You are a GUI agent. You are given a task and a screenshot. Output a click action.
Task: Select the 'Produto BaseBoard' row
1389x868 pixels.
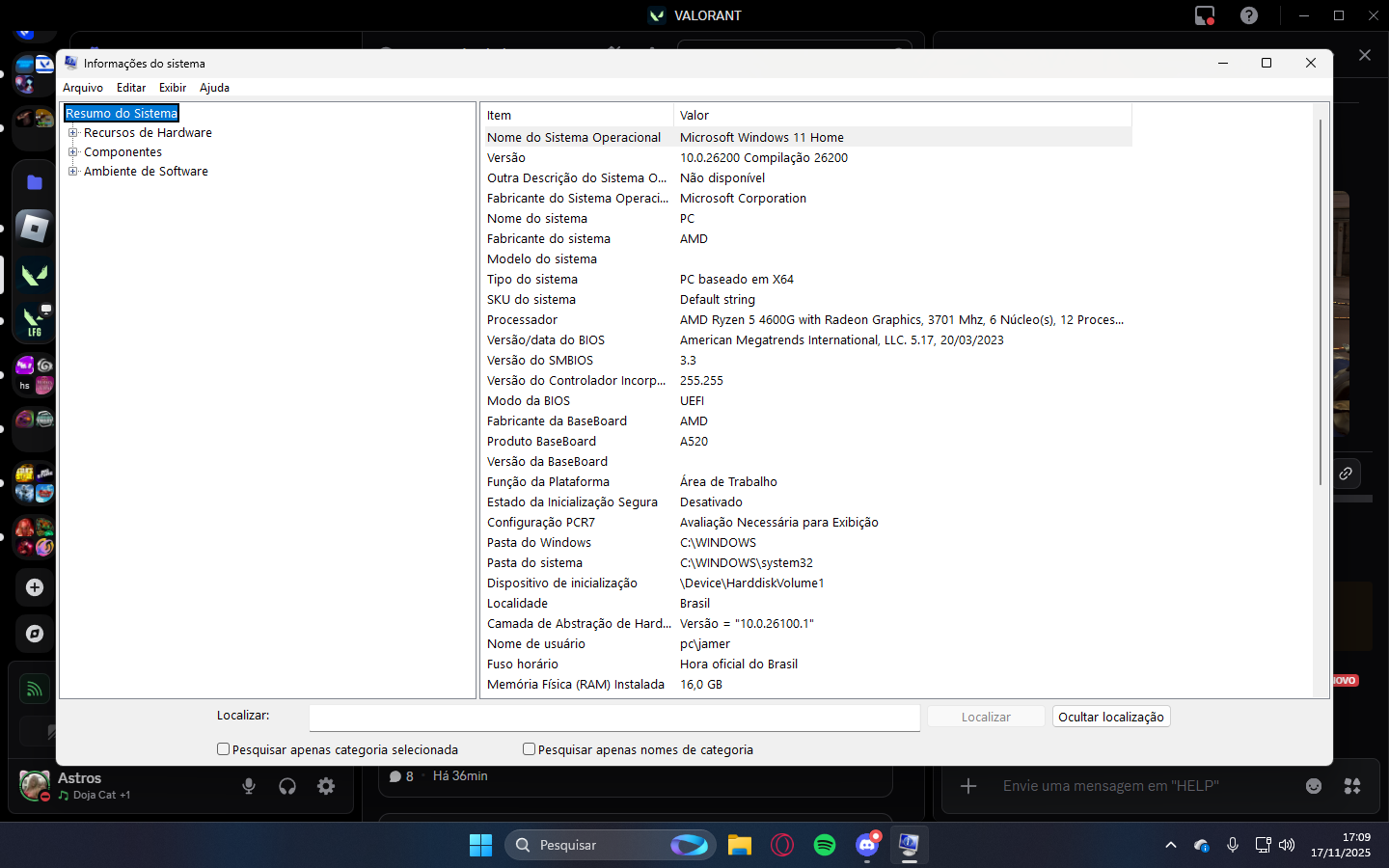(806, 442)
